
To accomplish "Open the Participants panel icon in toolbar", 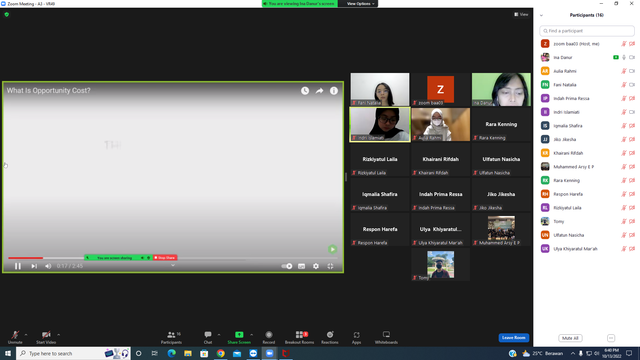I will point(171,335).
